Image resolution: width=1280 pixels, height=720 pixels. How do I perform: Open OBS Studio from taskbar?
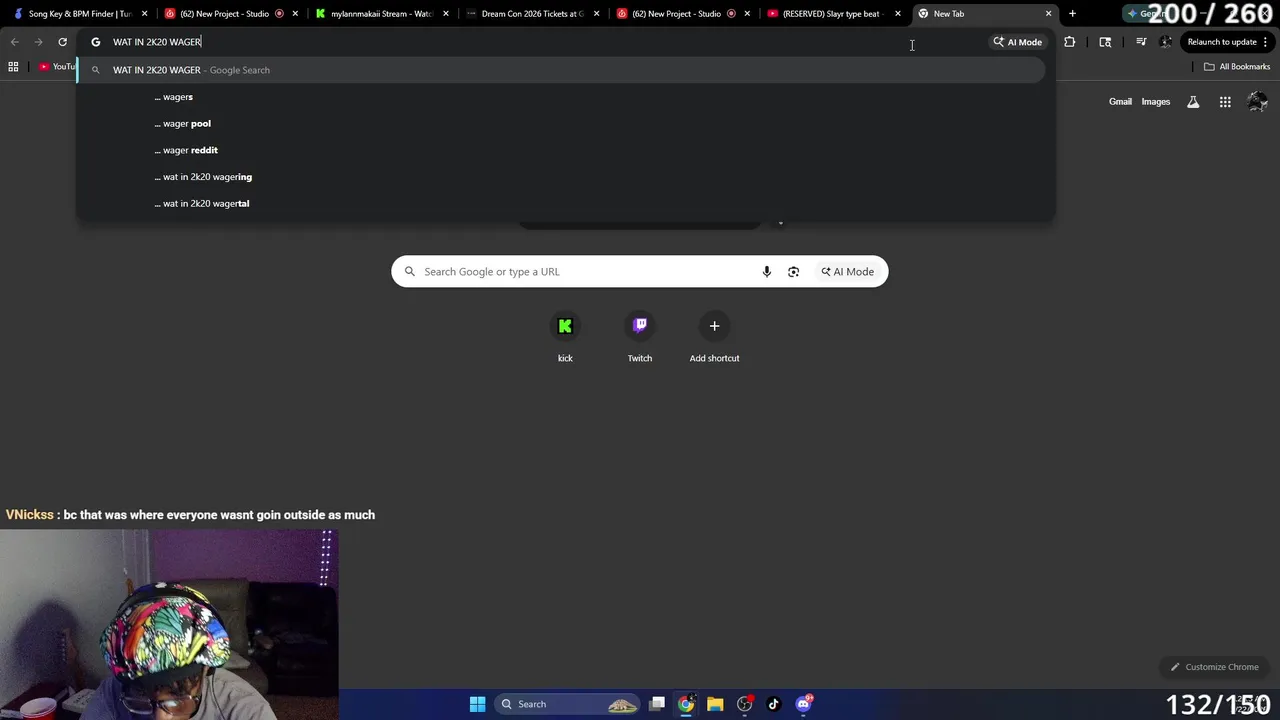tap(744, 704)
